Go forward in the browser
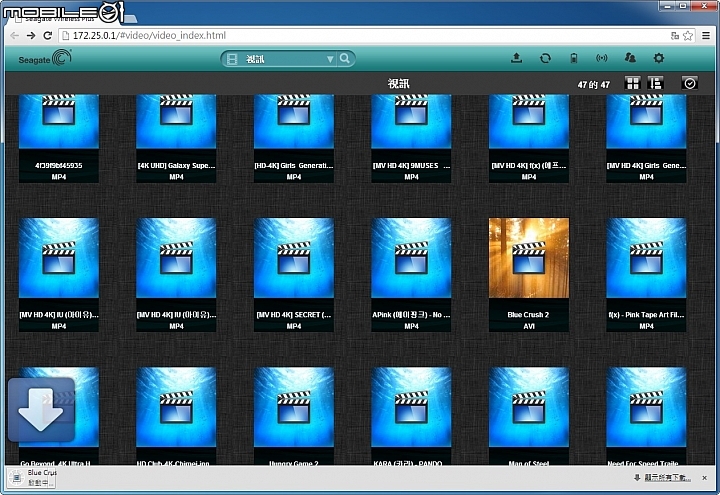The width and height of the screenshot is (720, 495). coord(31,35)
